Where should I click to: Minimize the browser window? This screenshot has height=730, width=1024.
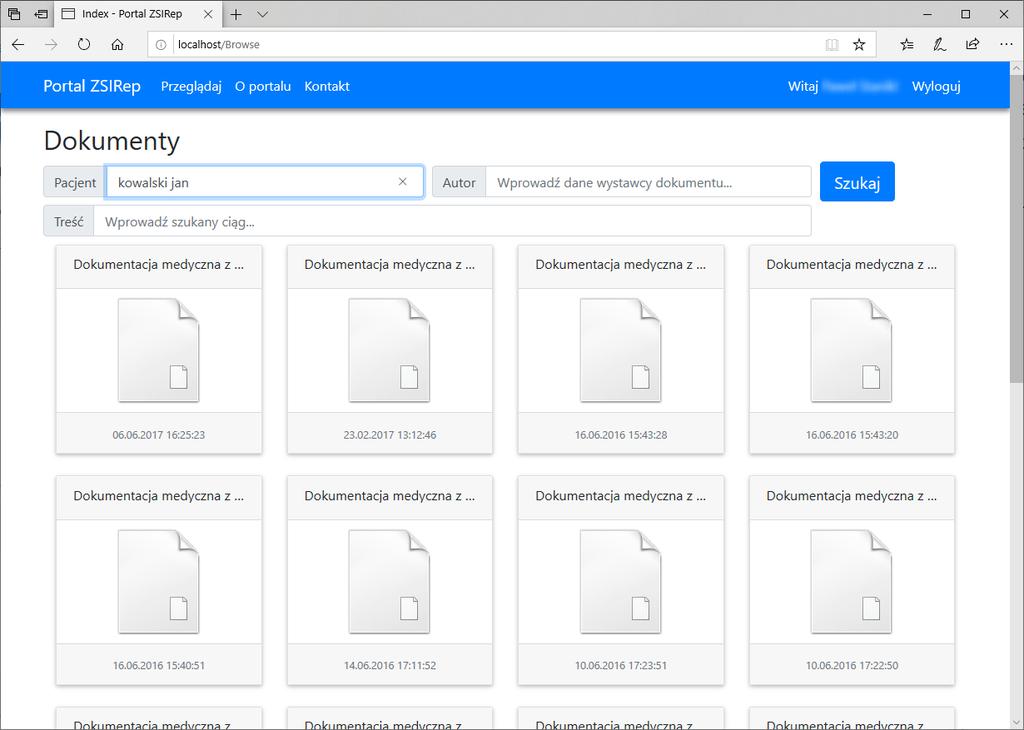tap(928, 14)
